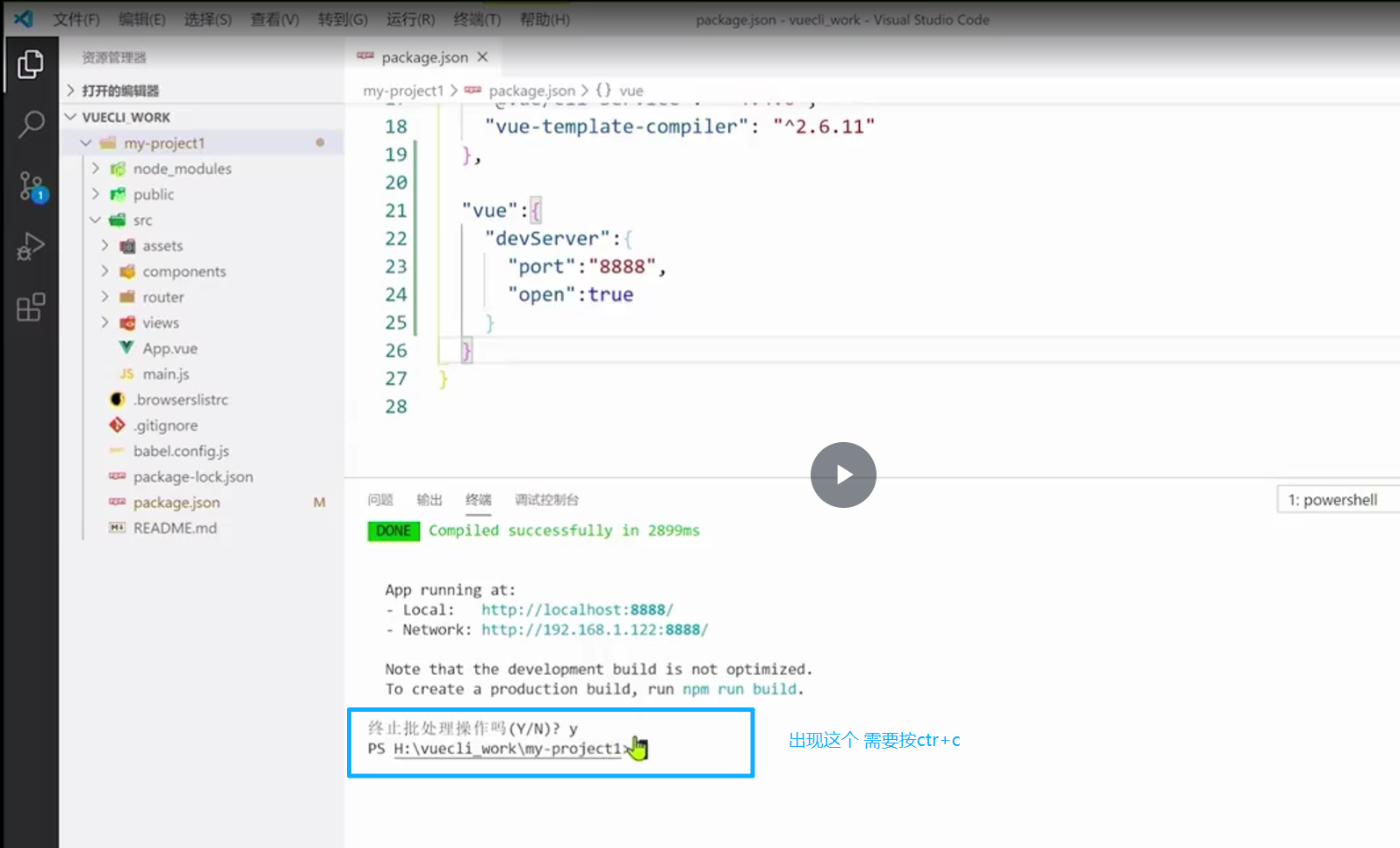Select the package.json editor tab
The width and height of the screenshot is (1400, 848).
pyautogui.click(x=424, y=57)
